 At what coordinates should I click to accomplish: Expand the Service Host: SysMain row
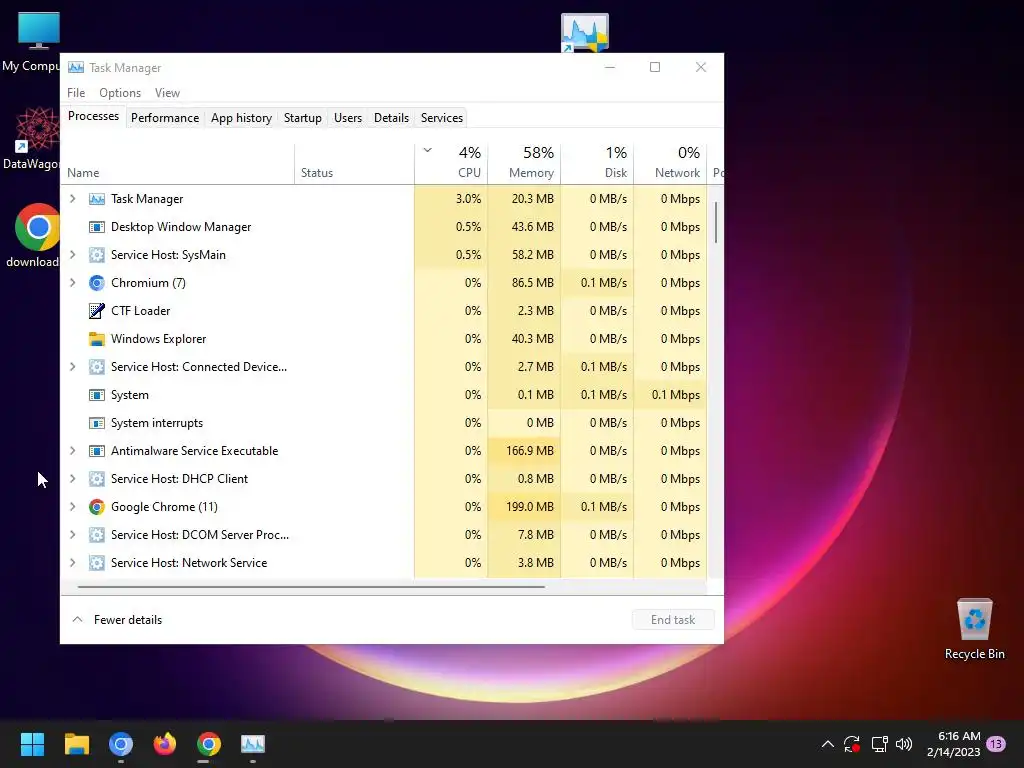pos(72,255)
